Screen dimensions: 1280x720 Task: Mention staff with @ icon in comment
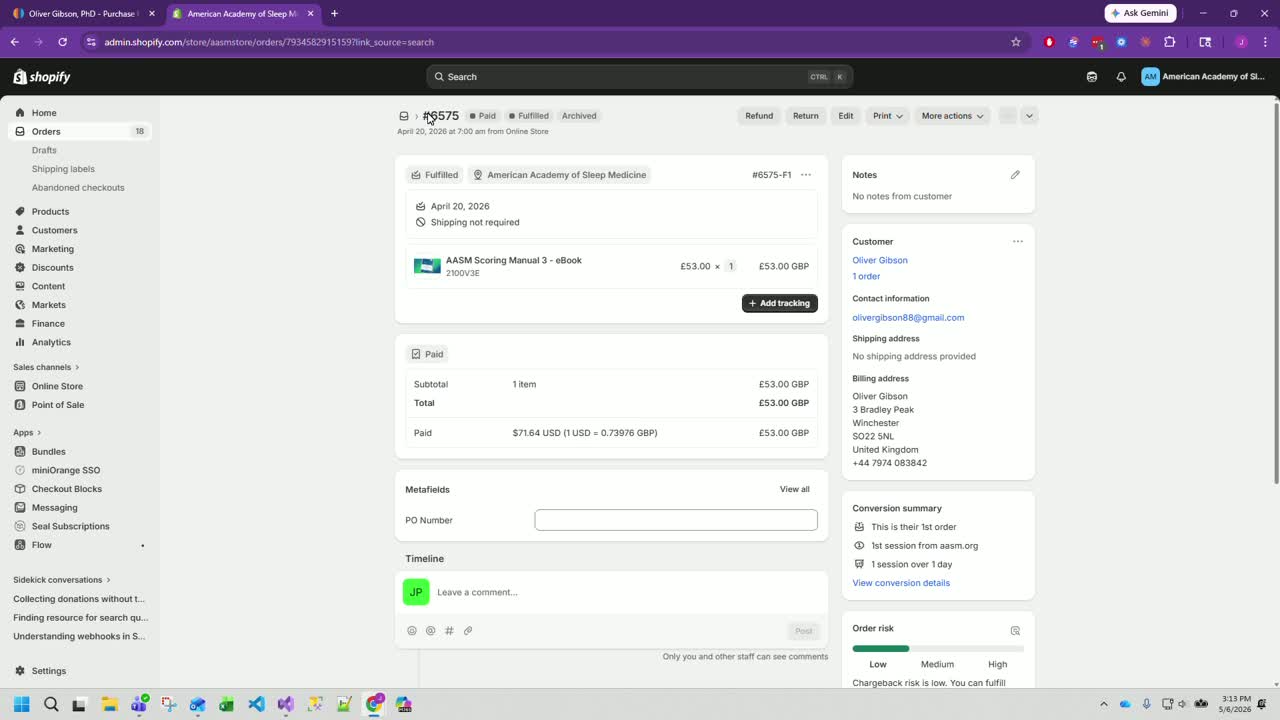pos(431,631)
